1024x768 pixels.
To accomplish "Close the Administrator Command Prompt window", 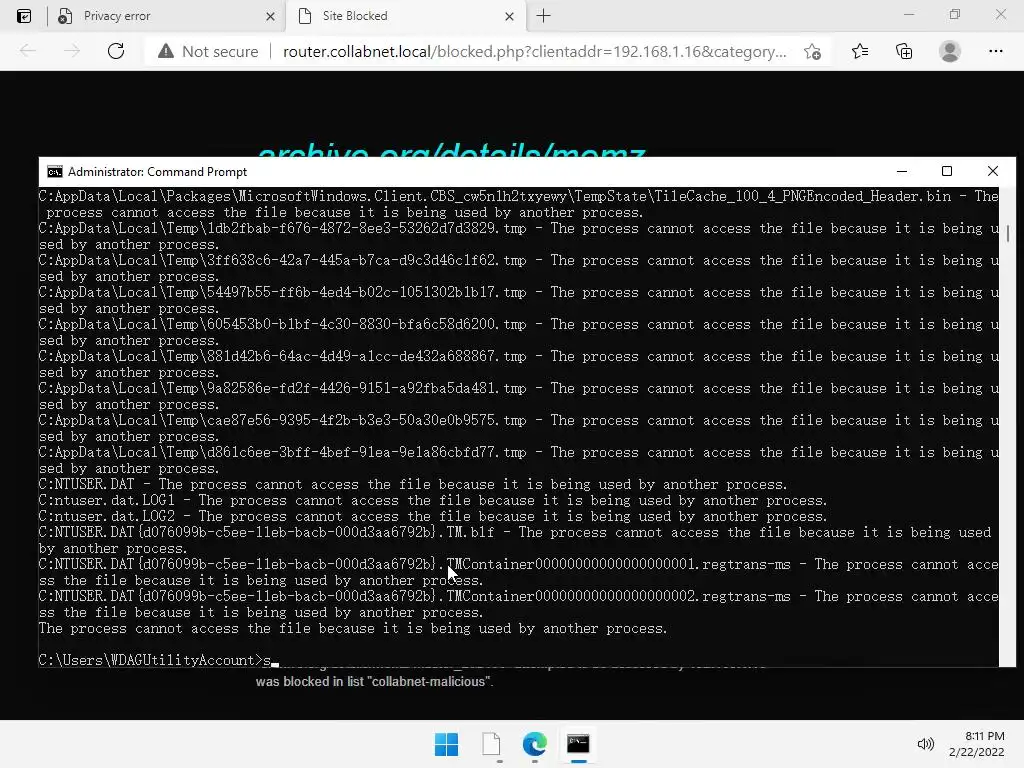I will pyautogui.click(x=993, y=171).
